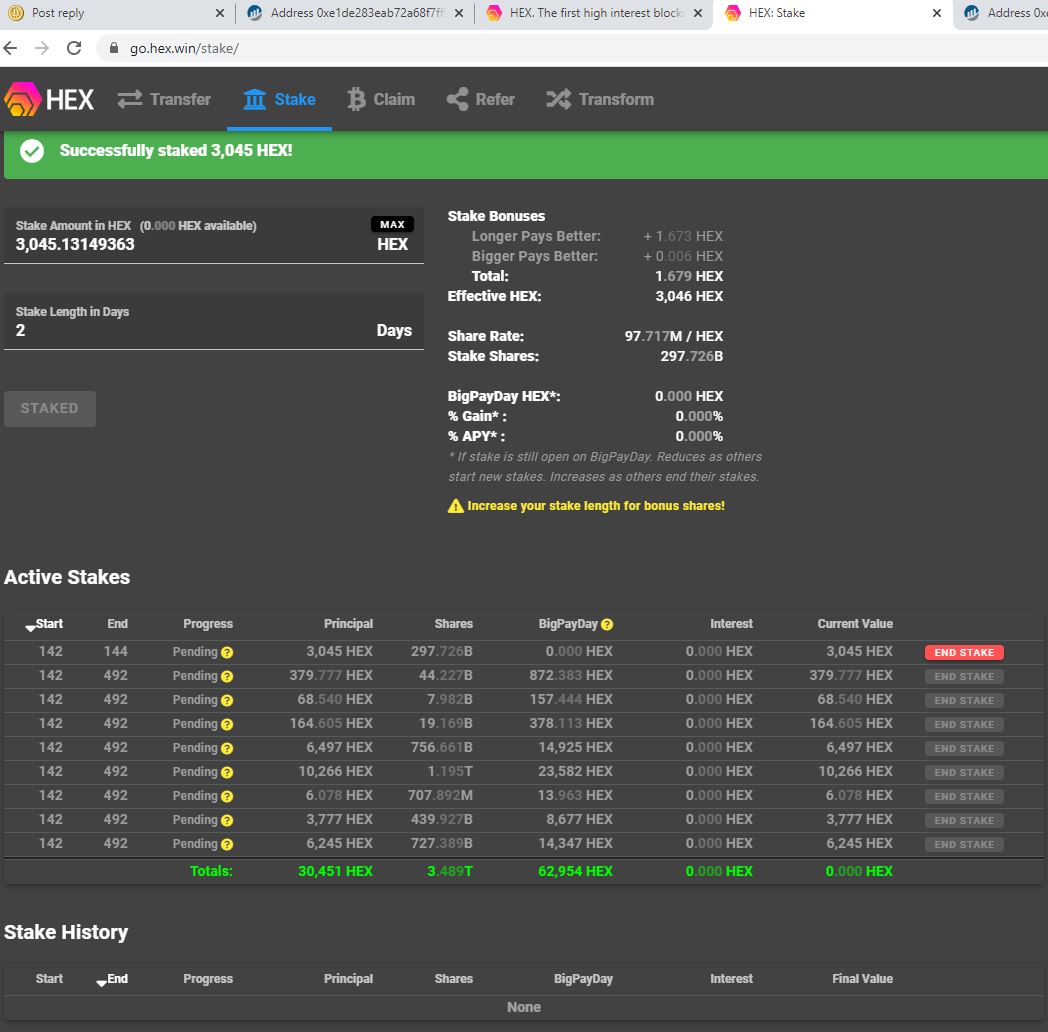Close the Address 0xe1de283eab72a68f7 tab

(x=458, y=13)
